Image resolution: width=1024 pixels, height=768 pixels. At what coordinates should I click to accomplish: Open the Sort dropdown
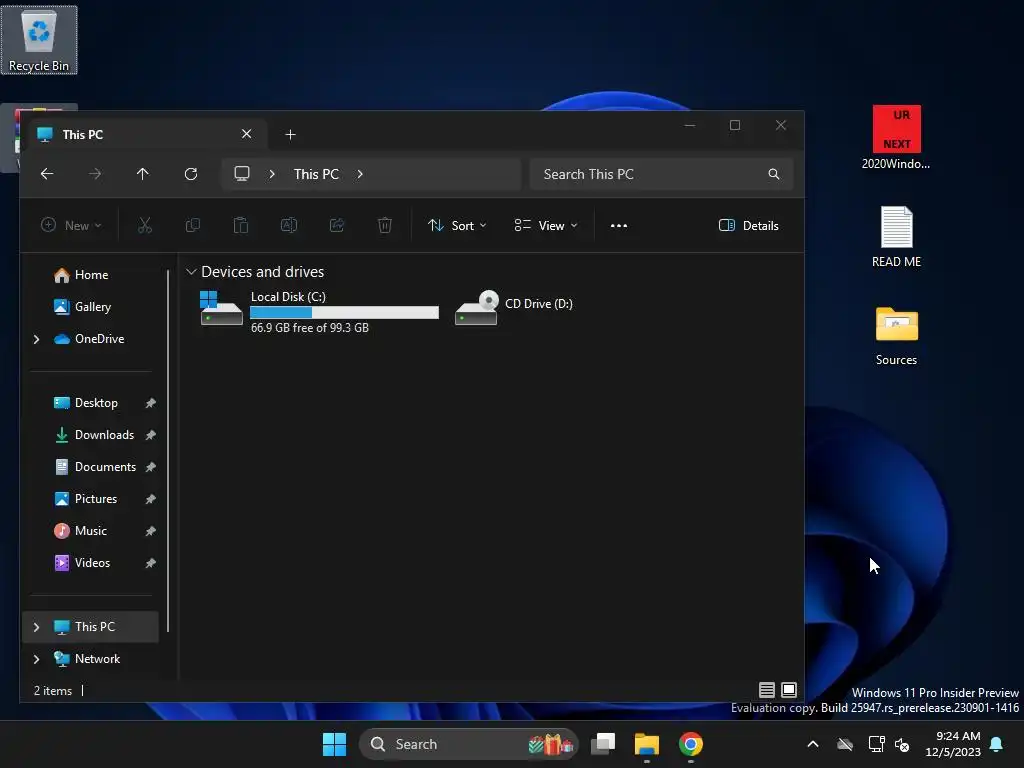(x=457, y=225)
